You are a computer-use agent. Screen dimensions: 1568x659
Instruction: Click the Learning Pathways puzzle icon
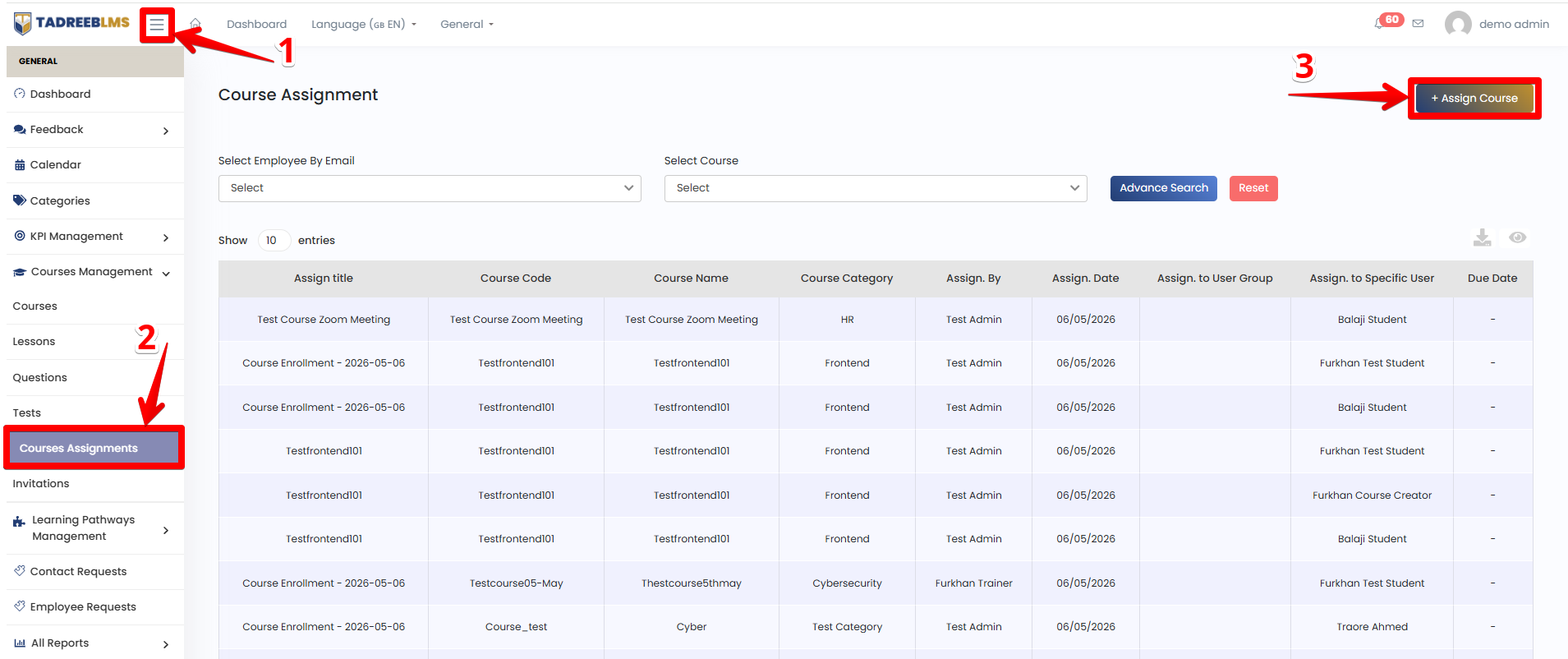pyautogui.click(x=19, y=522)
